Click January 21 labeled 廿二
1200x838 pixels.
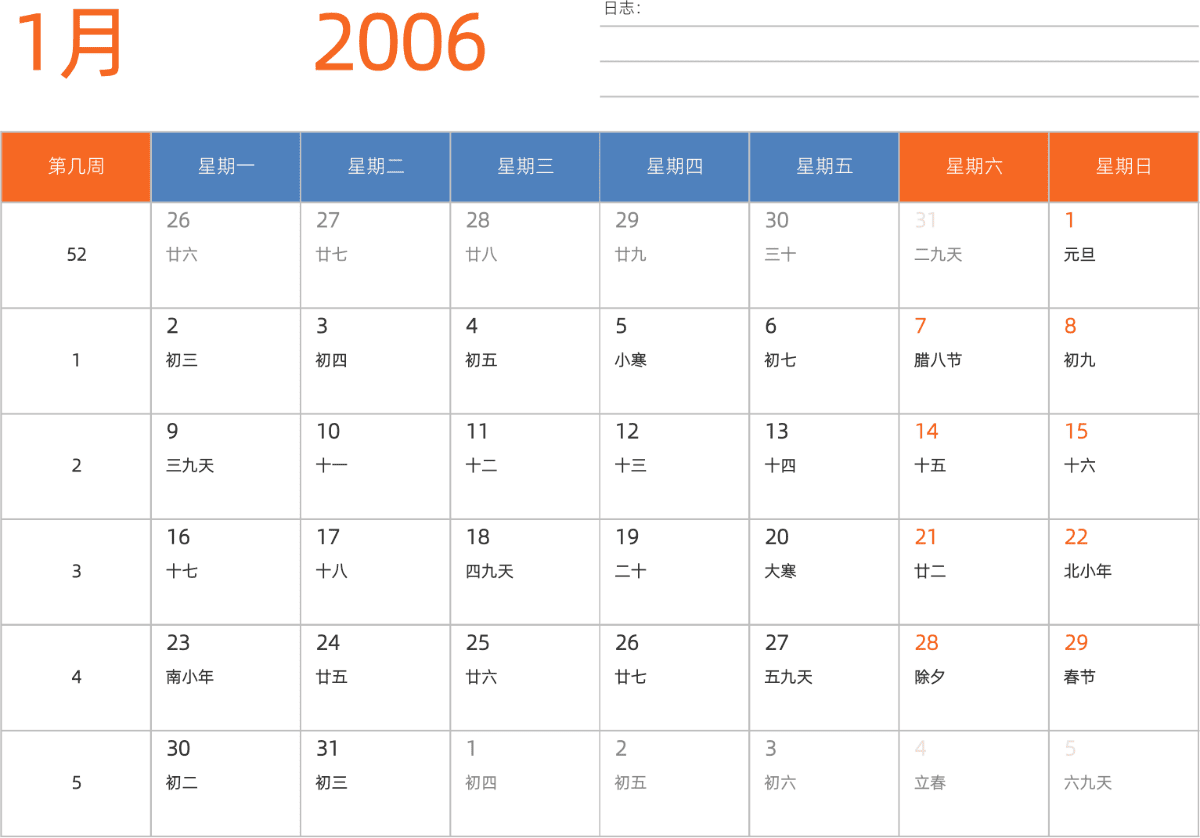[974, 572]
